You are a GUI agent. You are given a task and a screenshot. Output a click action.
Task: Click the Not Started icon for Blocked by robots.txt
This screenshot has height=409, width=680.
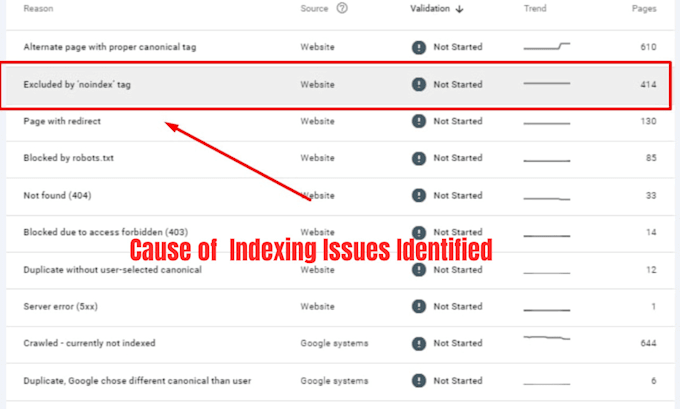[x=418, y=158]
